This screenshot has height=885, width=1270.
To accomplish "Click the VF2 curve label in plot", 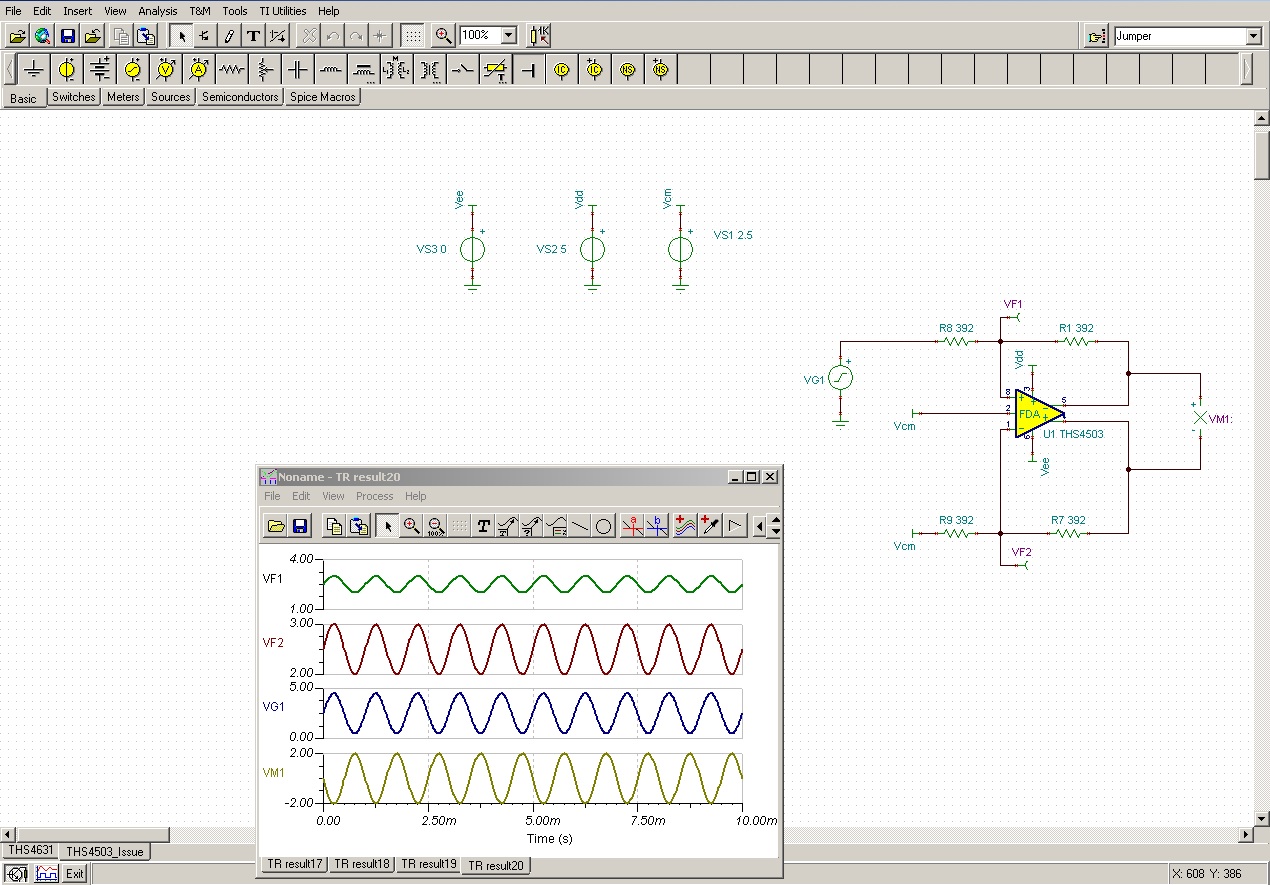I will [273, 643].
